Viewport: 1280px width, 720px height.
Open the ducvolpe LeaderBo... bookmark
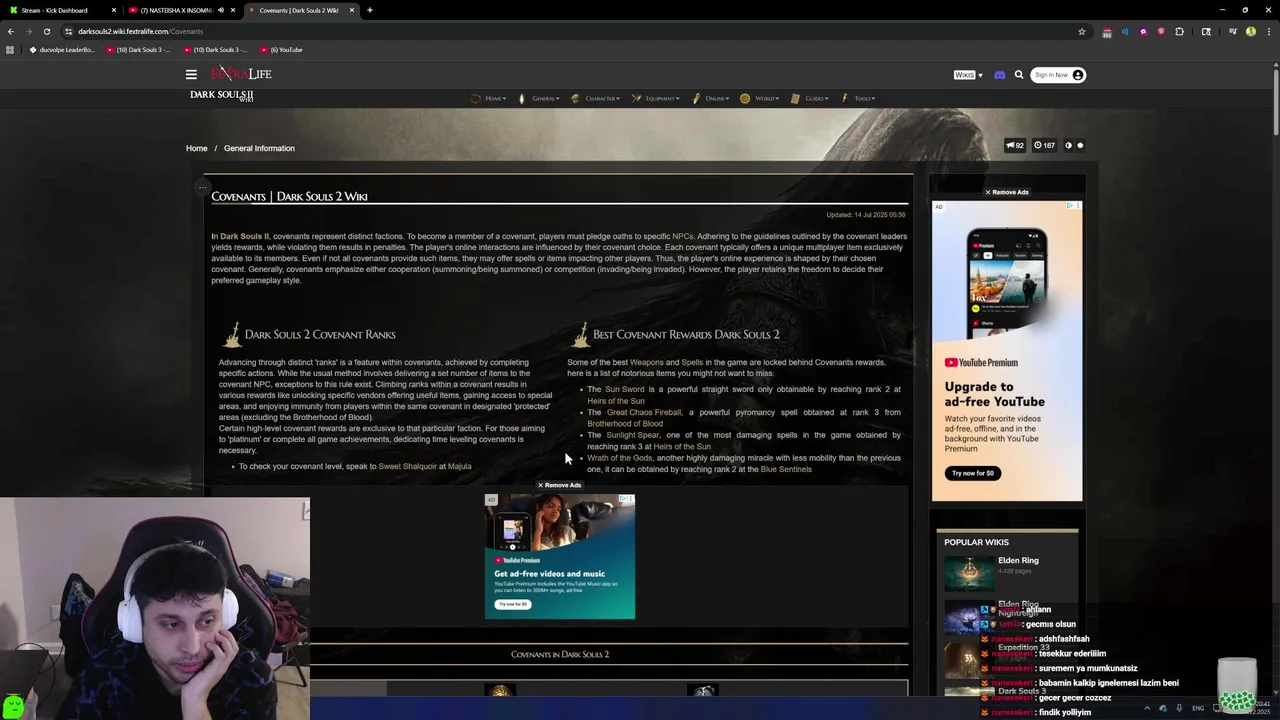pyautogui.click(x=62, y=50)
